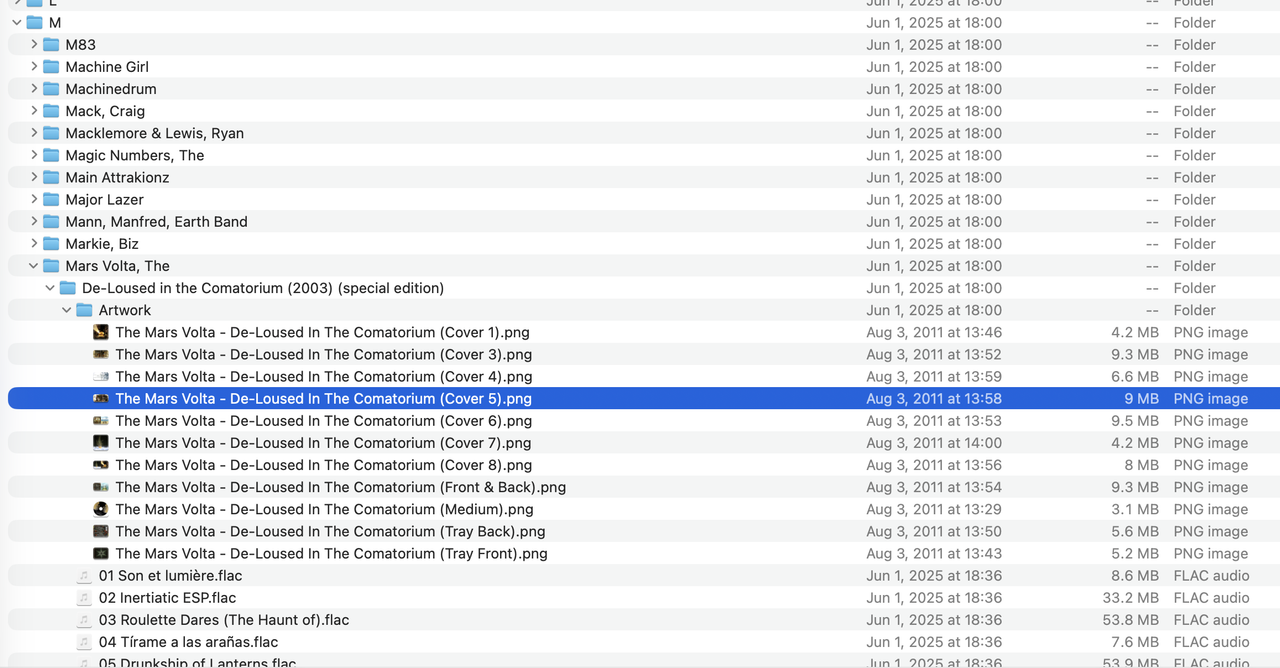1280x668 pixels.
Task: Select 01 Son et lumière.flac file name
Action: coord(170,575)
